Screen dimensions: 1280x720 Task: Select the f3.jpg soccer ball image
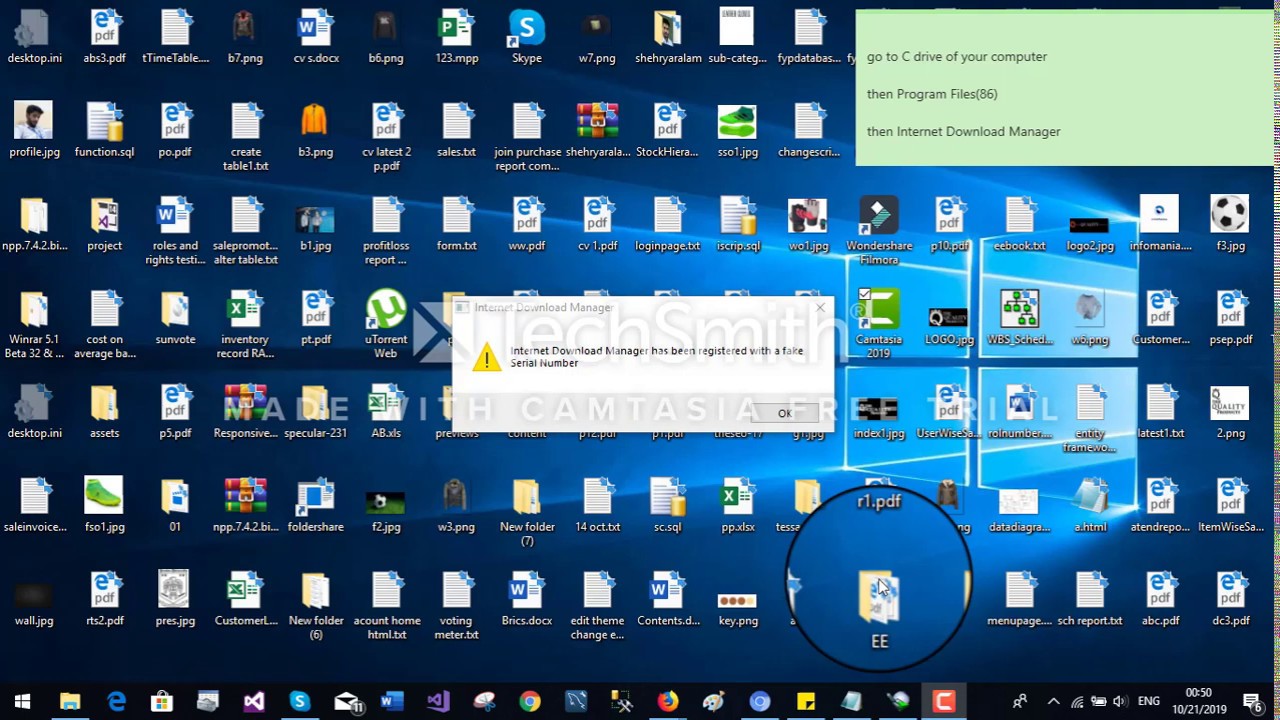1230,224
